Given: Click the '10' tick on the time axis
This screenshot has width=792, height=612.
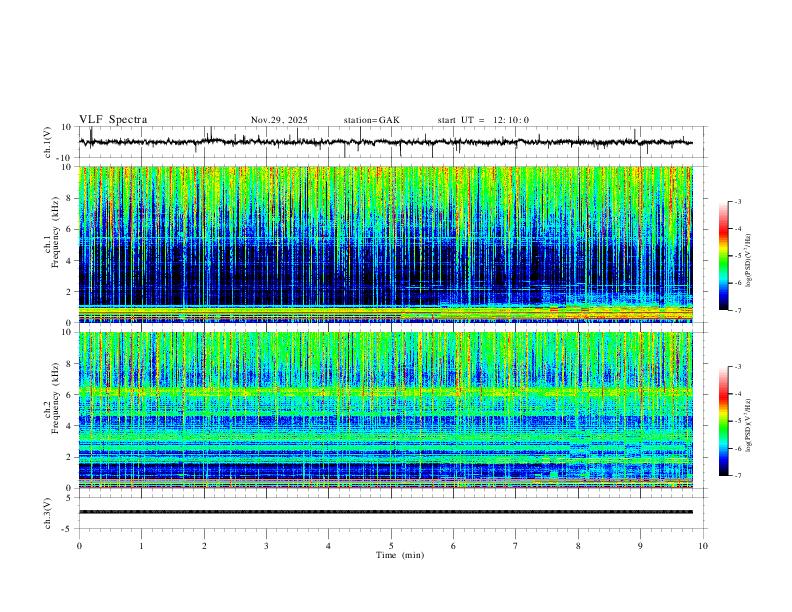Looking at the screenshot, I should (703, 546).
